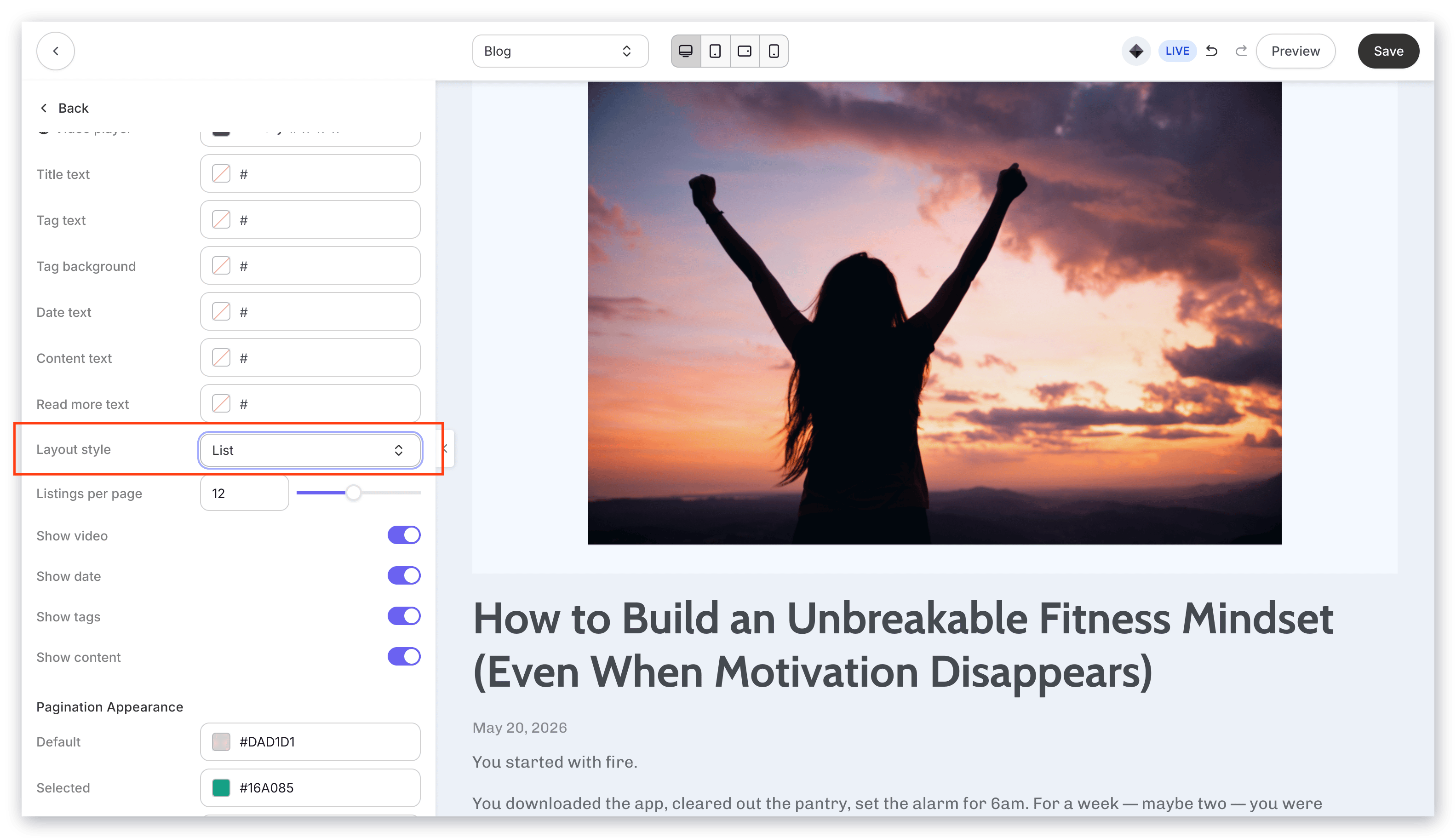Click the Unbreakable Fitness Mindset post title

click(902, 645)
